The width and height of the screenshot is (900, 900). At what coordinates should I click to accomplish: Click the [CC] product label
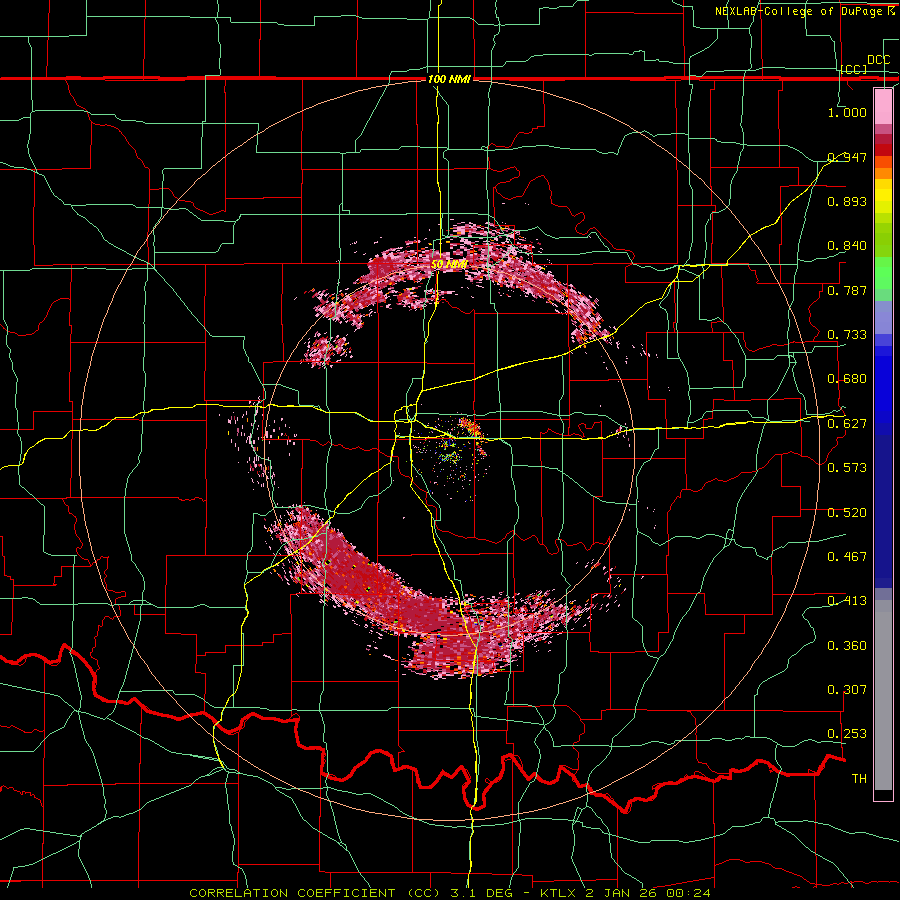pos(853,69)
